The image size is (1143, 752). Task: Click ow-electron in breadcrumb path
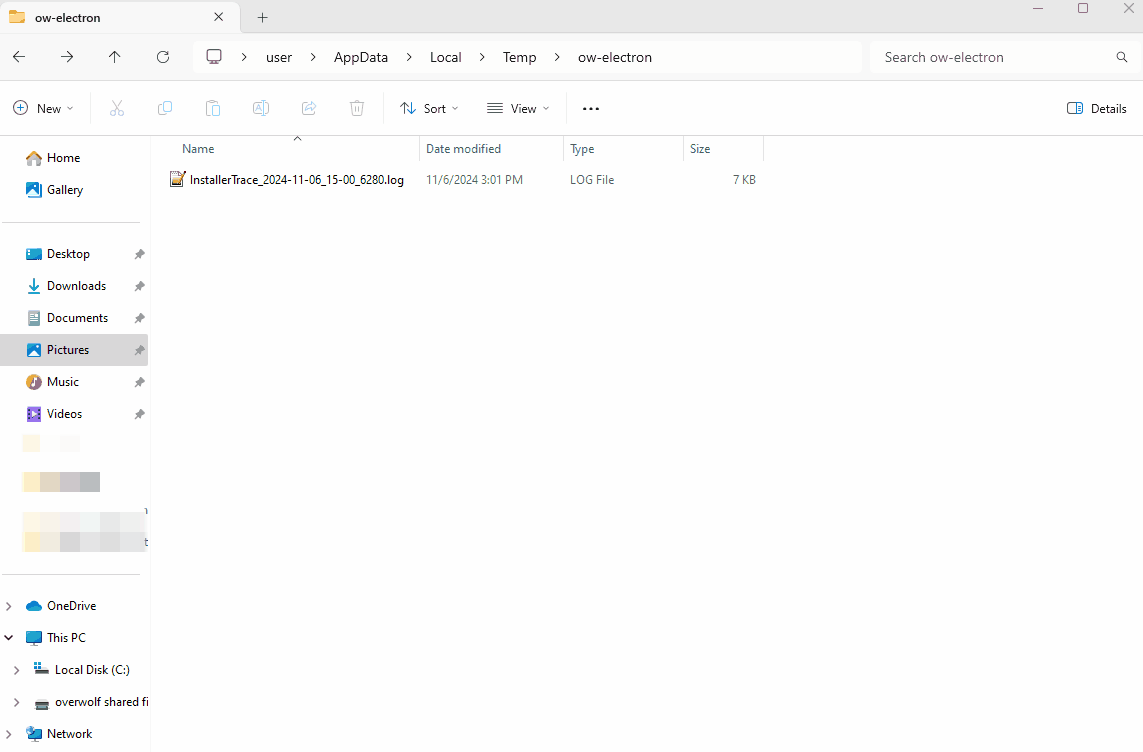click(615, 58)
